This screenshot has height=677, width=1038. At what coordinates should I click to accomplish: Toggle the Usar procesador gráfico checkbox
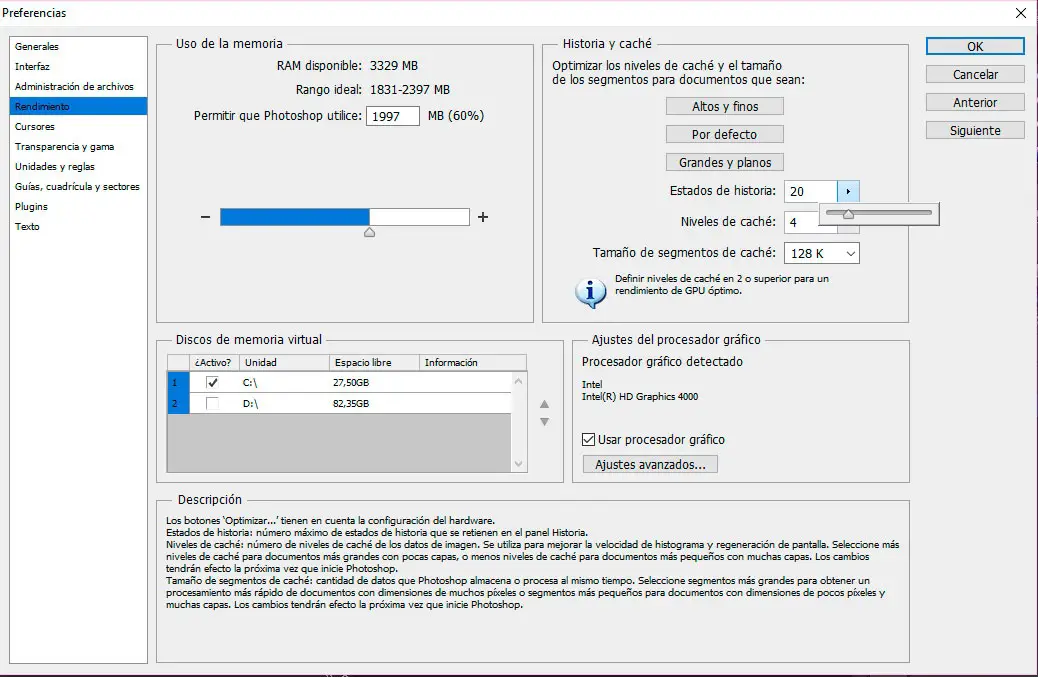588,439
